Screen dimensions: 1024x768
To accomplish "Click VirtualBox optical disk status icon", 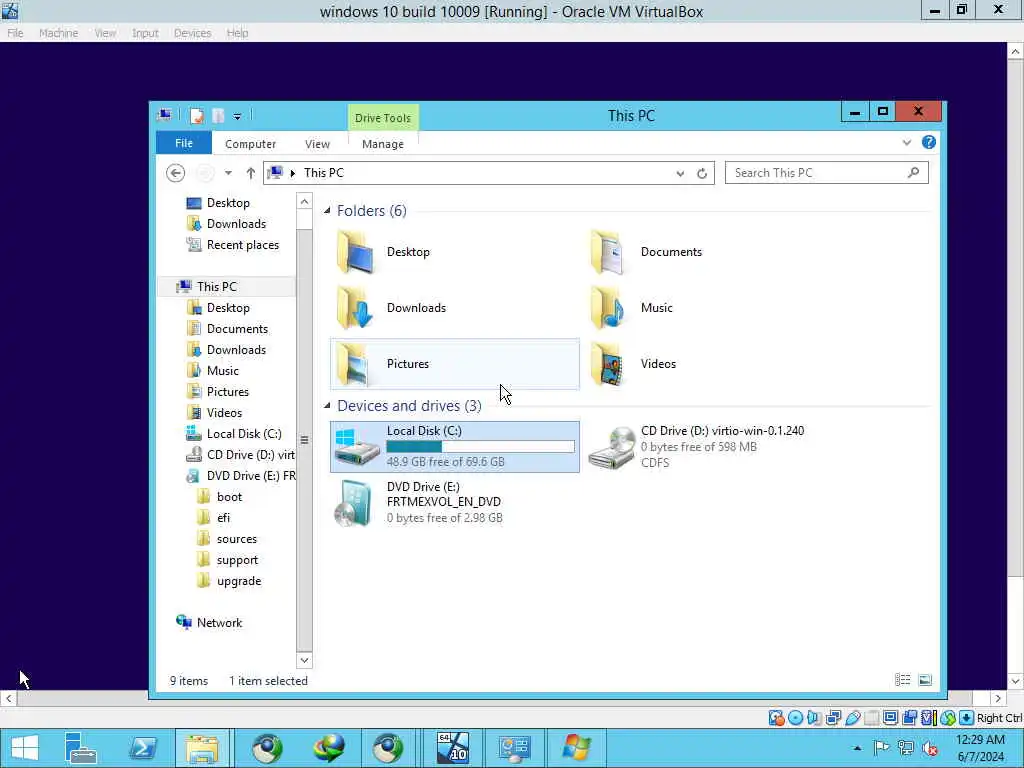I will [795, 718].
